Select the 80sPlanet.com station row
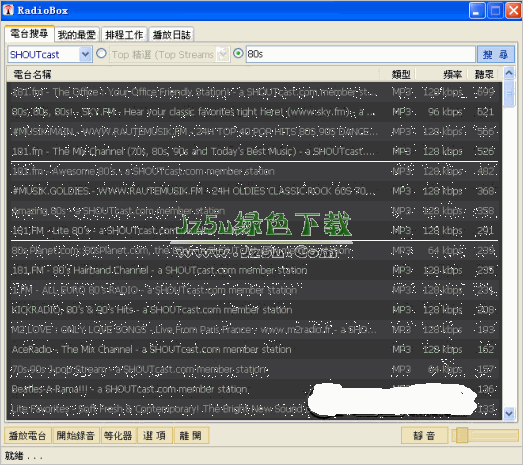523x465 pixels. point(254,250)
